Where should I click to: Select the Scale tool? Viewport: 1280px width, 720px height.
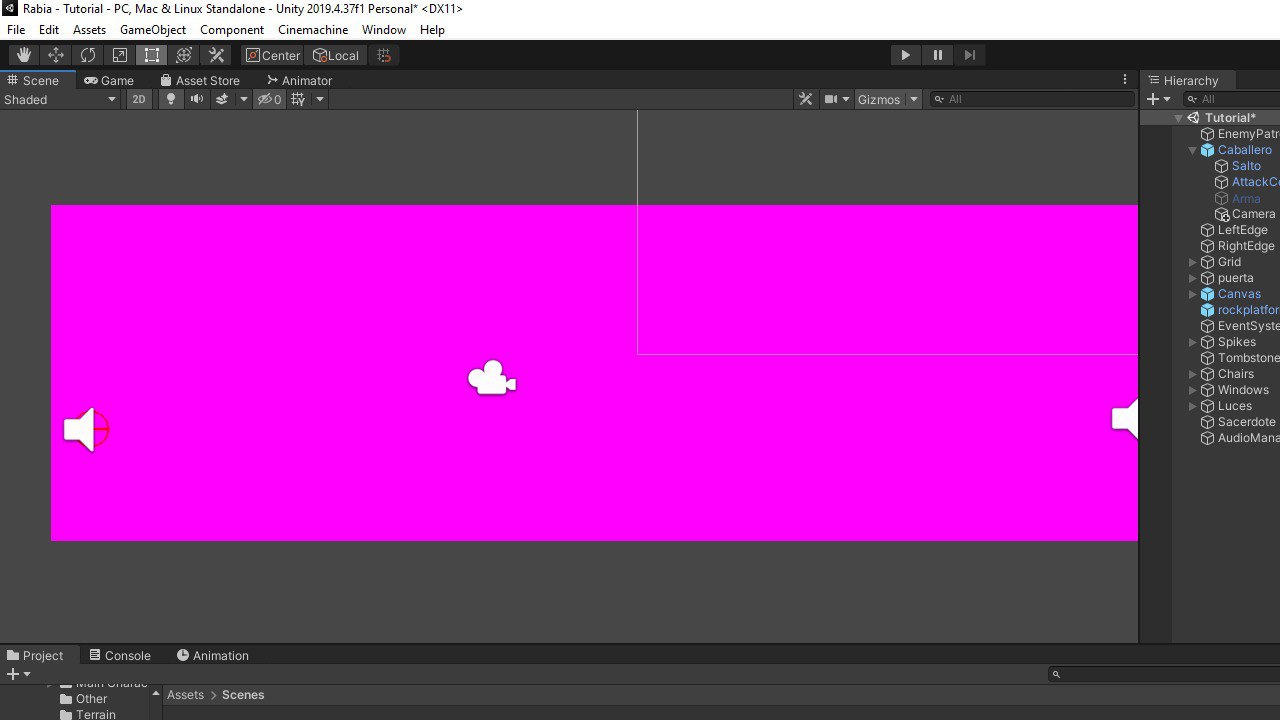pyautogui.click(x=120, y=55)
